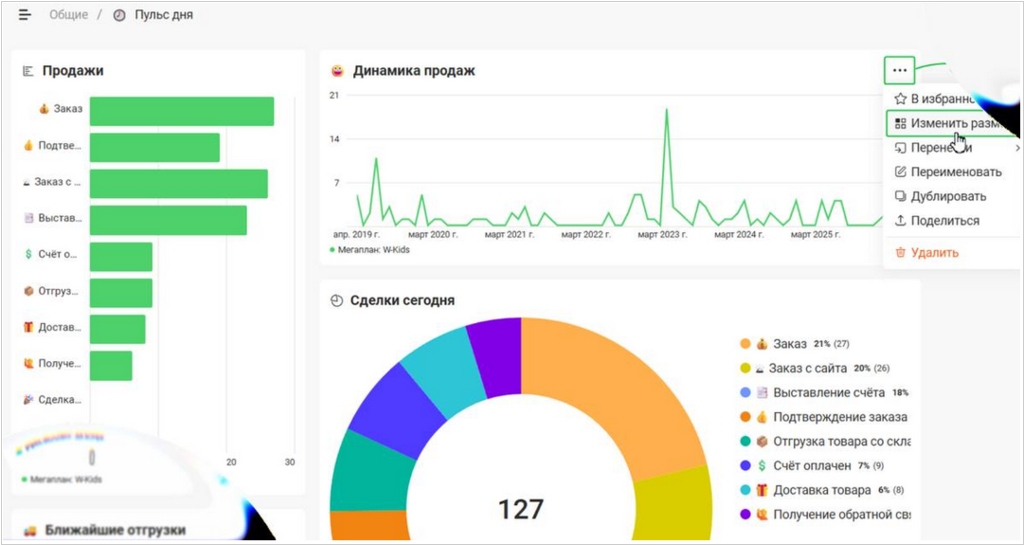Click the star icon for В избранное
This screenshot has height=545, width=1024.
901,99
